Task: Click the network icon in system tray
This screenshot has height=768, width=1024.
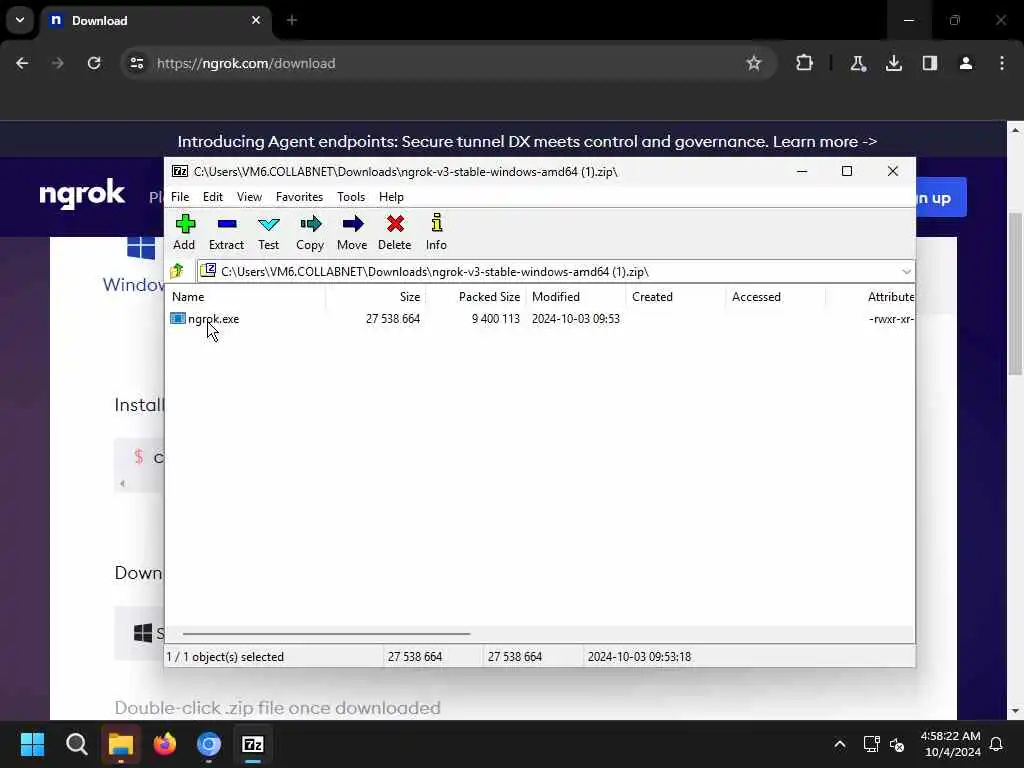Action: 871,744
